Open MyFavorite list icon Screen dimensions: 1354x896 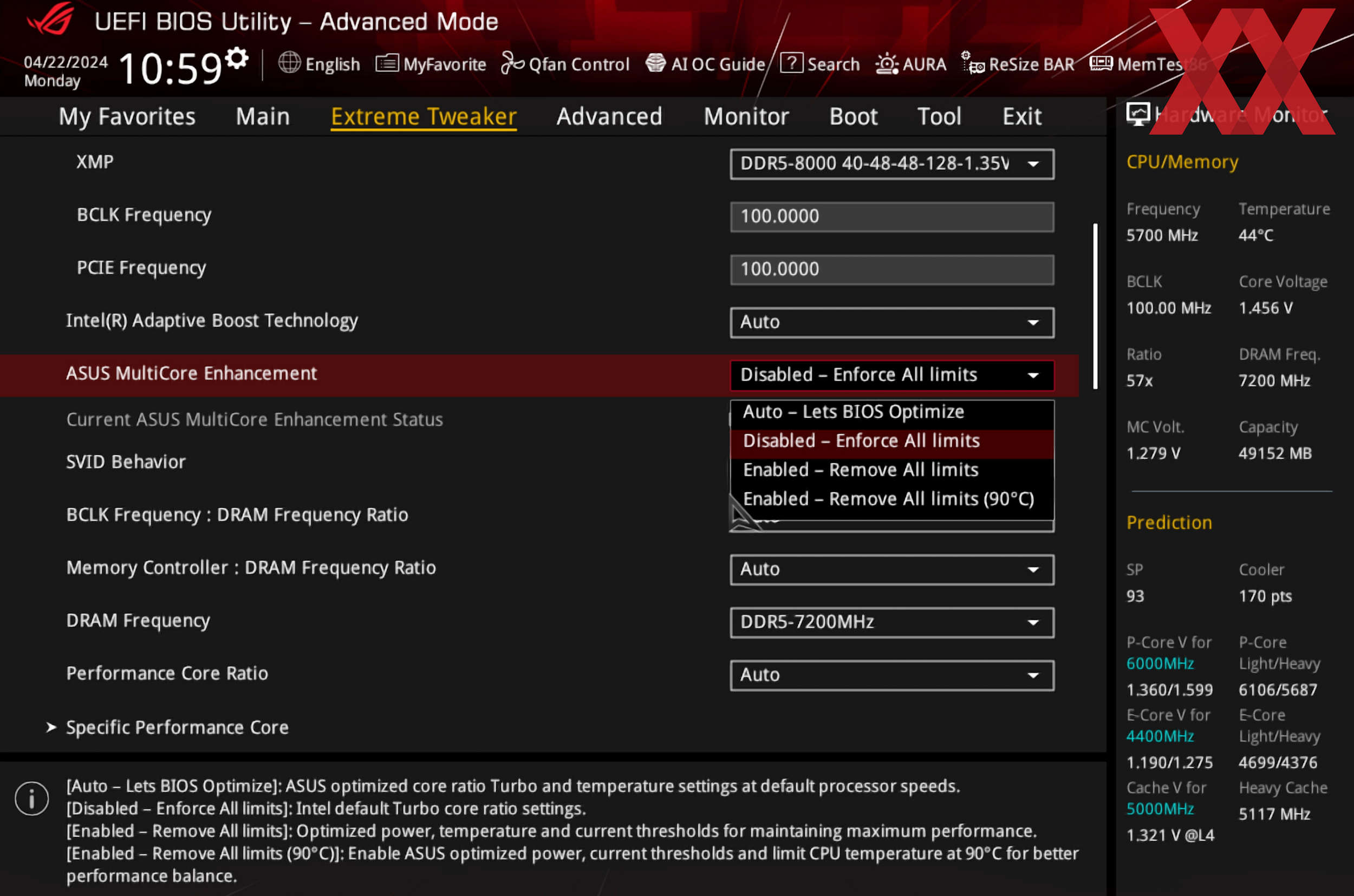[387, 63]
